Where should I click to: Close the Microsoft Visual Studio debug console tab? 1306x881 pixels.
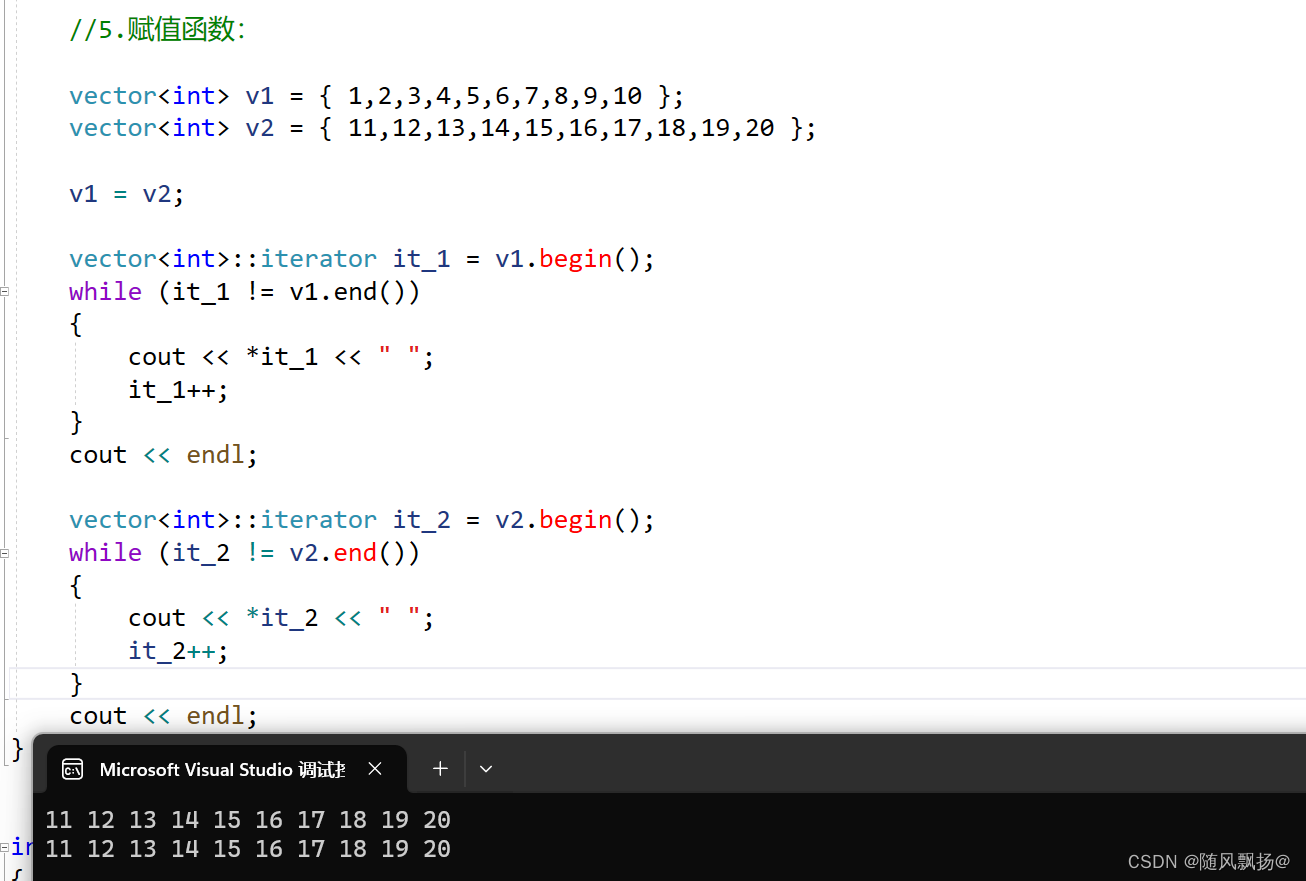[375, 769]
